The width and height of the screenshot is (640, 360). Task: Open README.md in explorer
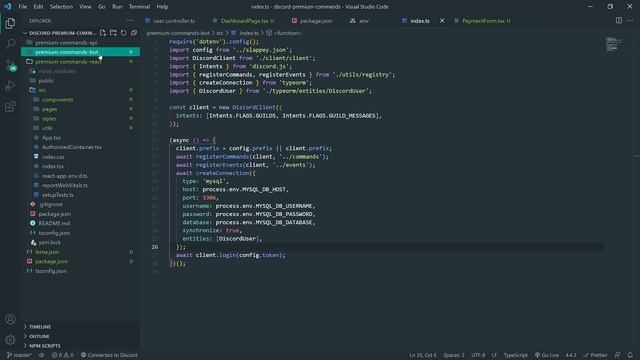(x=81, y=223)
